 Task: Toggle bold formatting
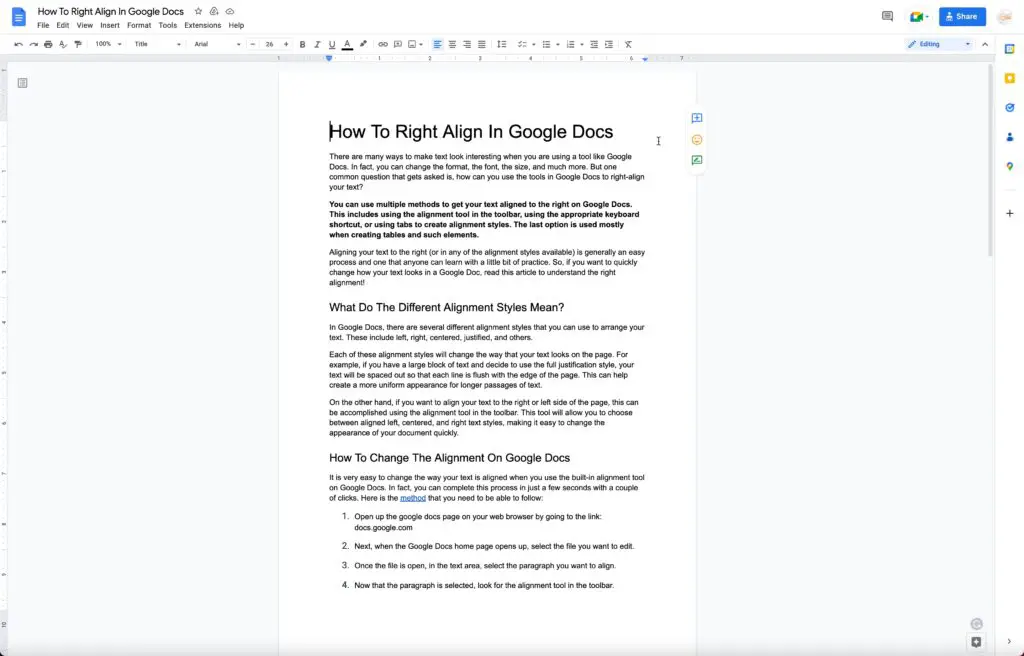(x=302, y=44)
